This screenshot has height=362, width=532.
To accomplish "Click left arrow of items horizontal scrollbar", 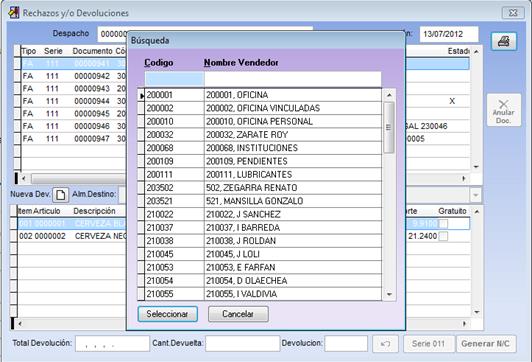I will pyautogui.click(x=20, y=324).
